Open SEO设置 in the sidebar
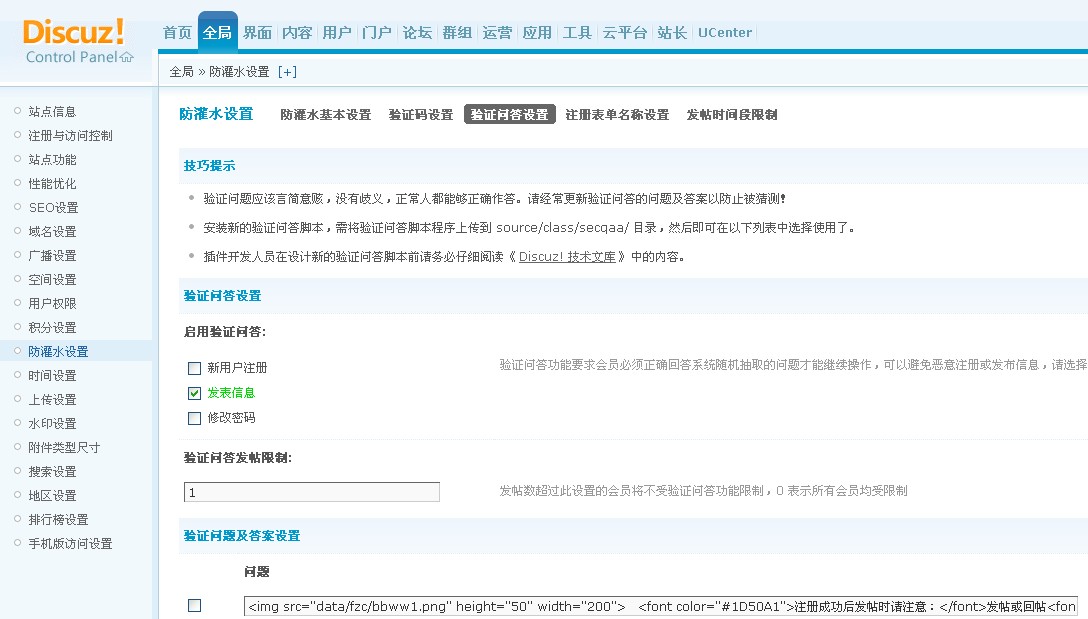Viewport: 1088px width, 619px height. point(53,208)
